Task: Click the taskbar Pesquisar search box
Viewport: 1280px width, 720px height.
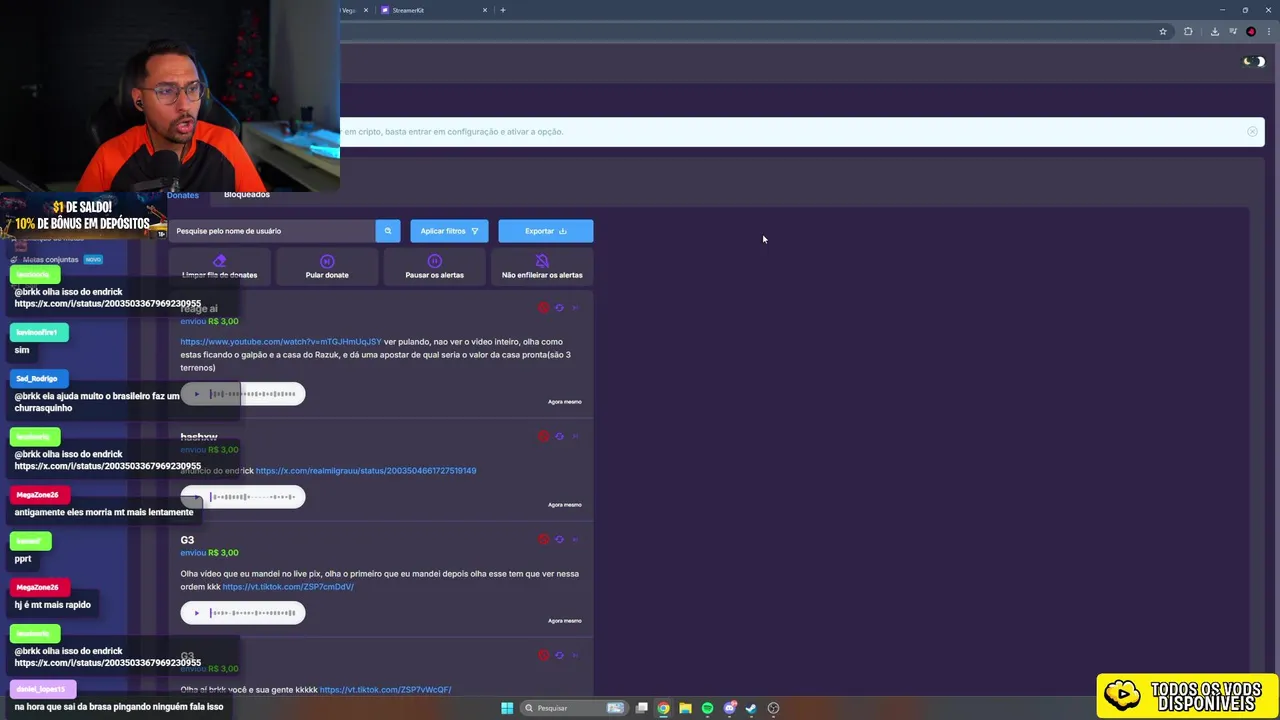Action: (574, 708)
